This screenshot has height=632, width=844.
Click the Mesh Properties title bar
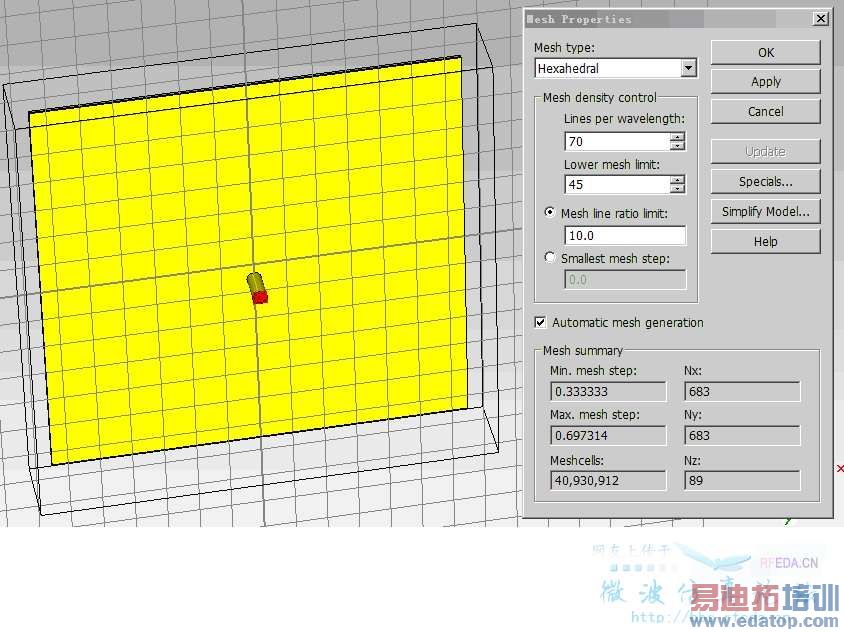pos(667,19)
